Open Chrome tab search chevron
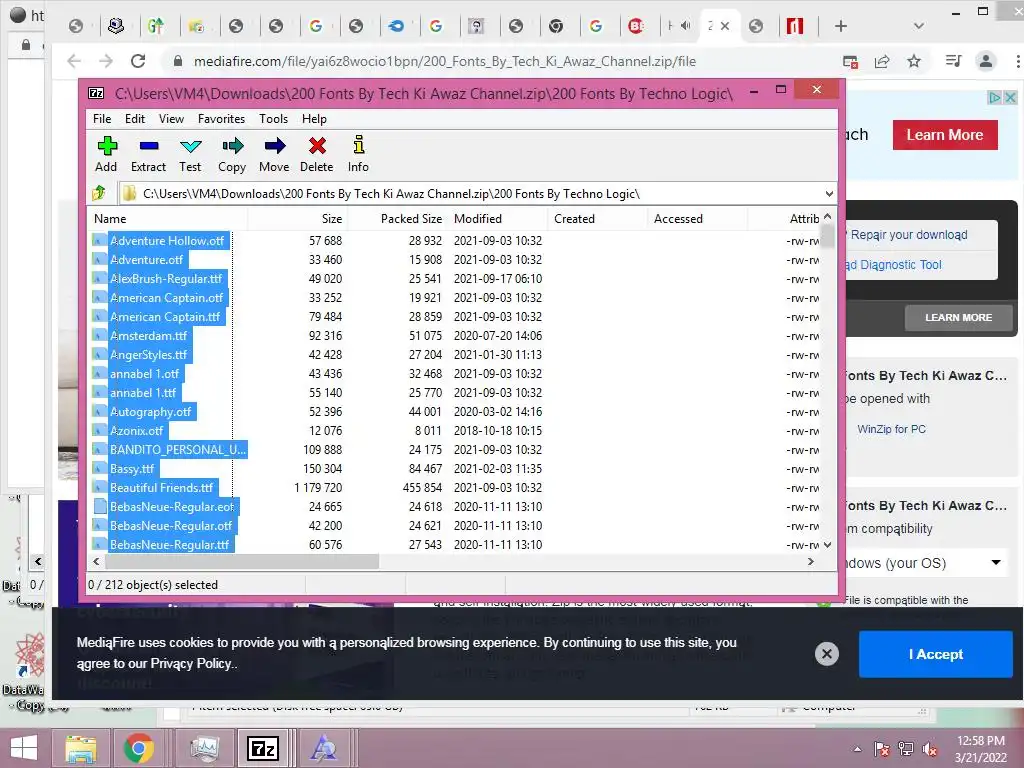Viewport: 1024px width, 768px height. (919, 26)
